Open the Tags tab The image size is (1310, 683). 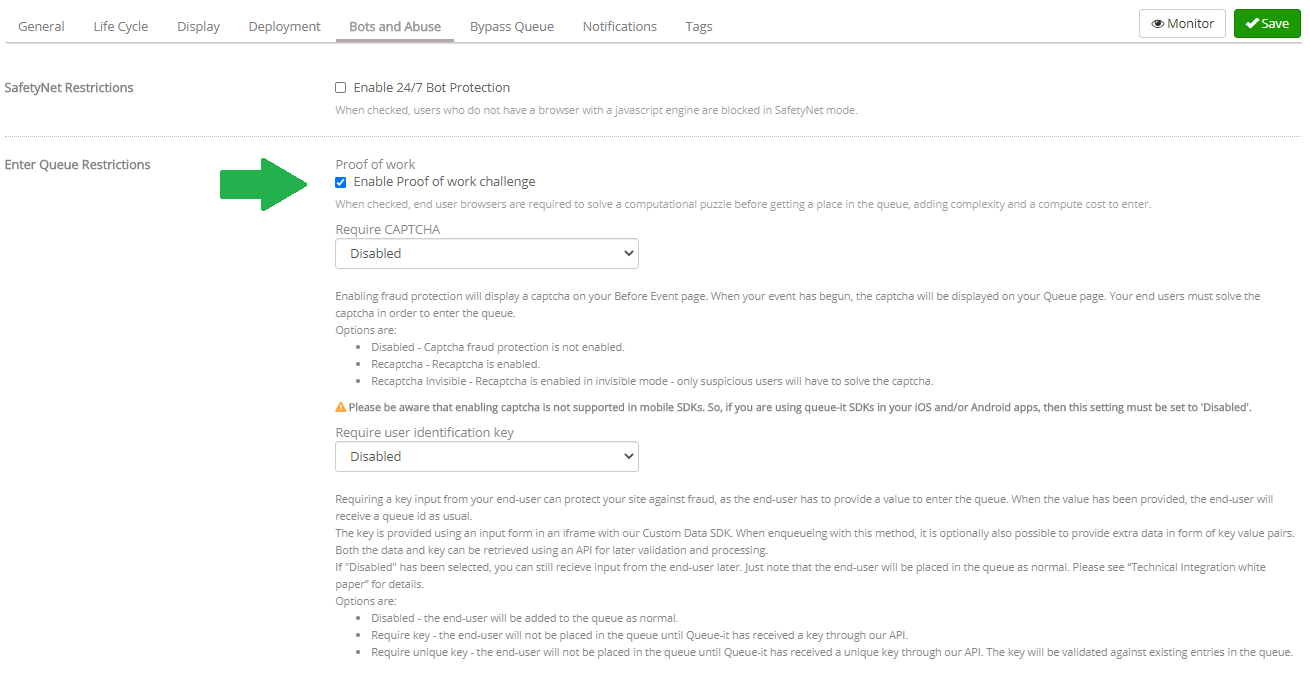(699, 26)
